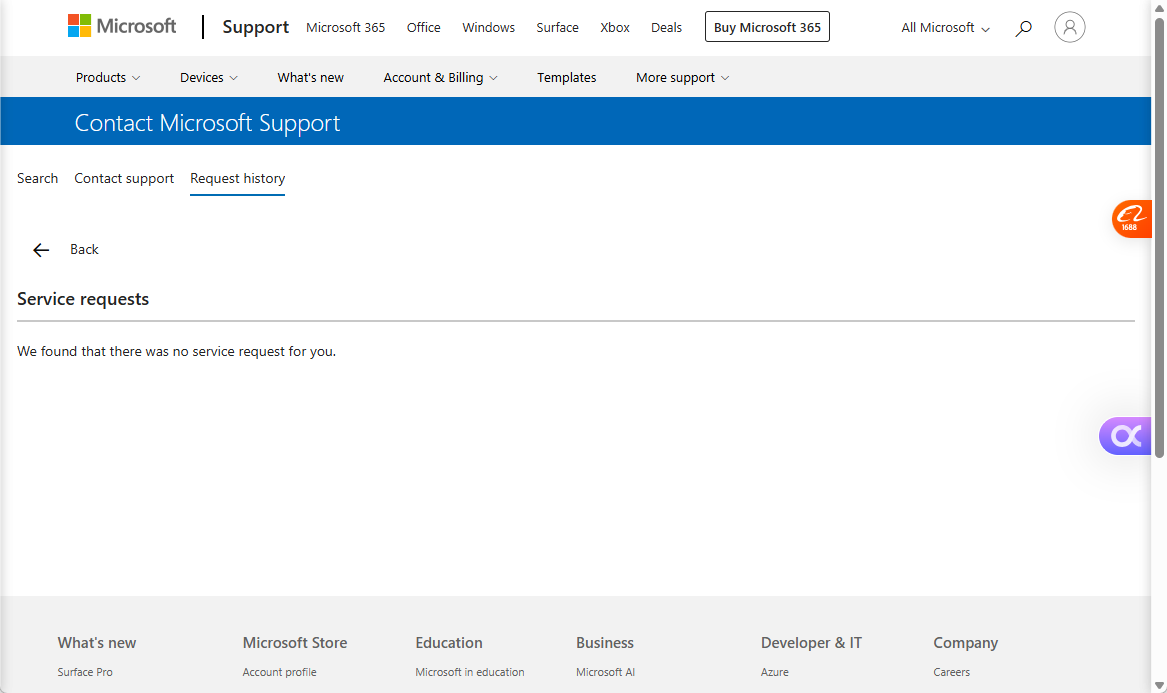Expand the Devices menu

[208, 77]
